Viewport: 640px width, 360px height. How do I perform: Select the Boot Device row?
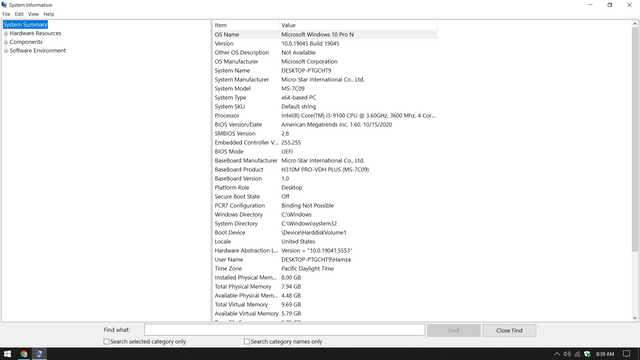[x=325, y=233]
